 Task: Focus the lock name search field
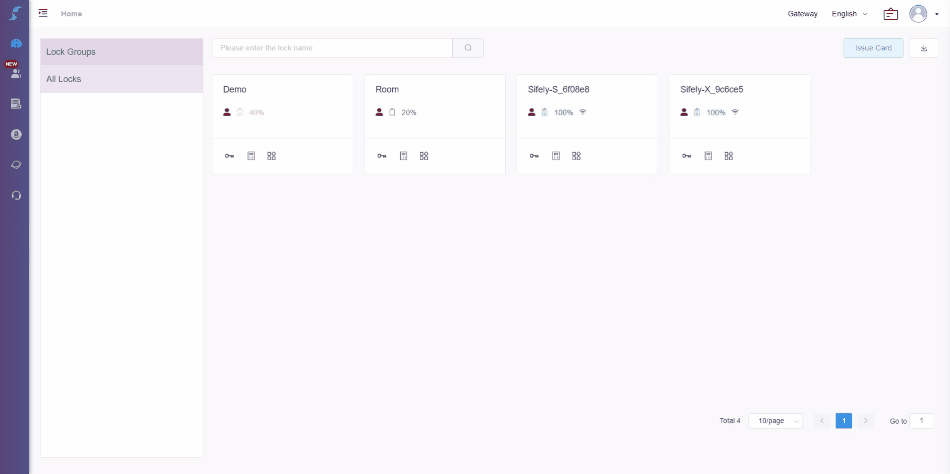point(332,48)
